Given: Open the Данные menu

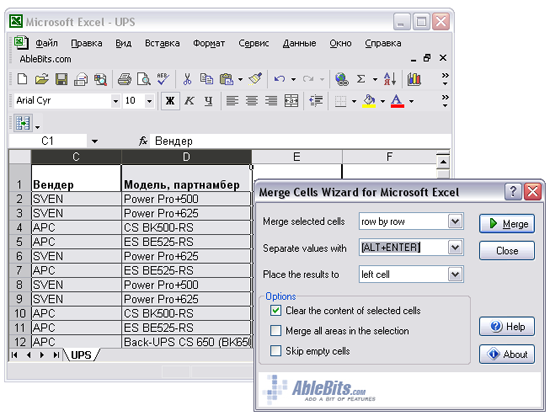Looking at the screenshot, I should click(x=300, y=43).
